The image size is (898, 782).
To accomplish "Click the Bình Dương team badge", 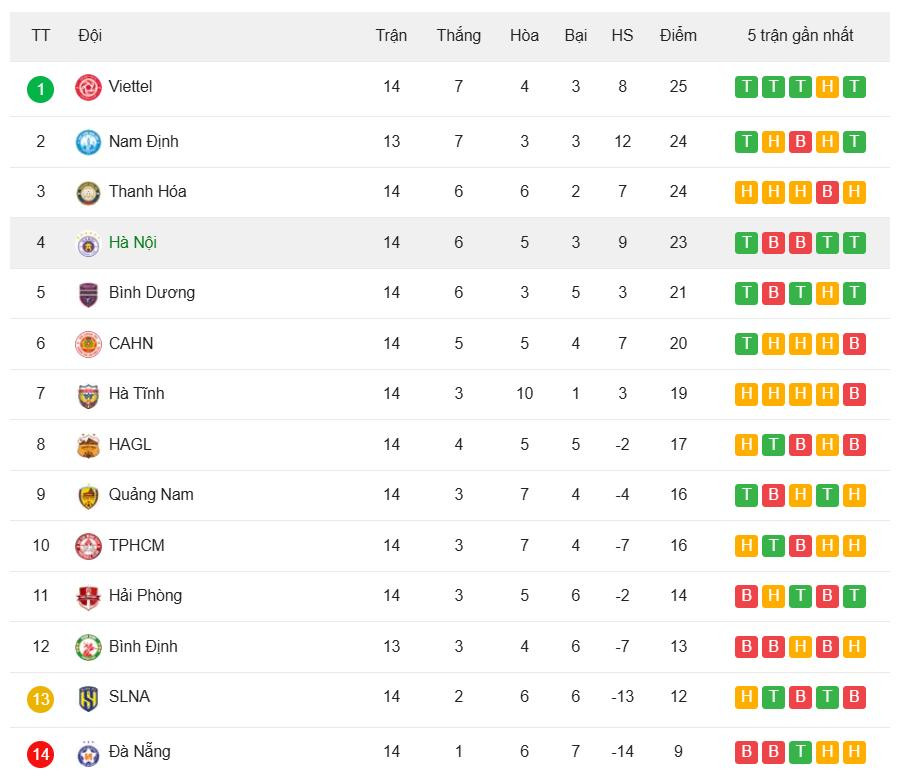I will pos(89,293).
